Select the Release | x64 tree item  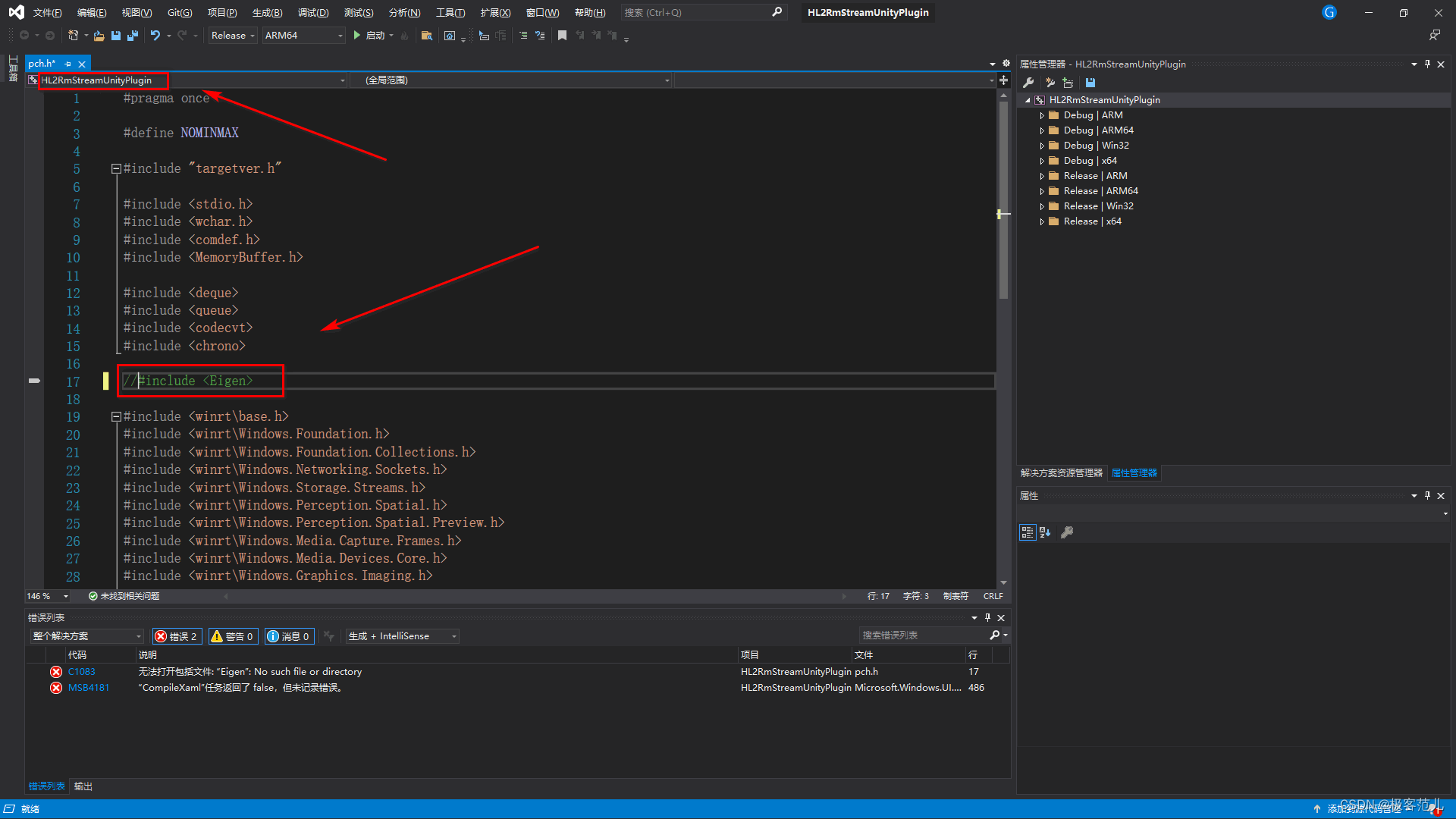point(1092,221)
